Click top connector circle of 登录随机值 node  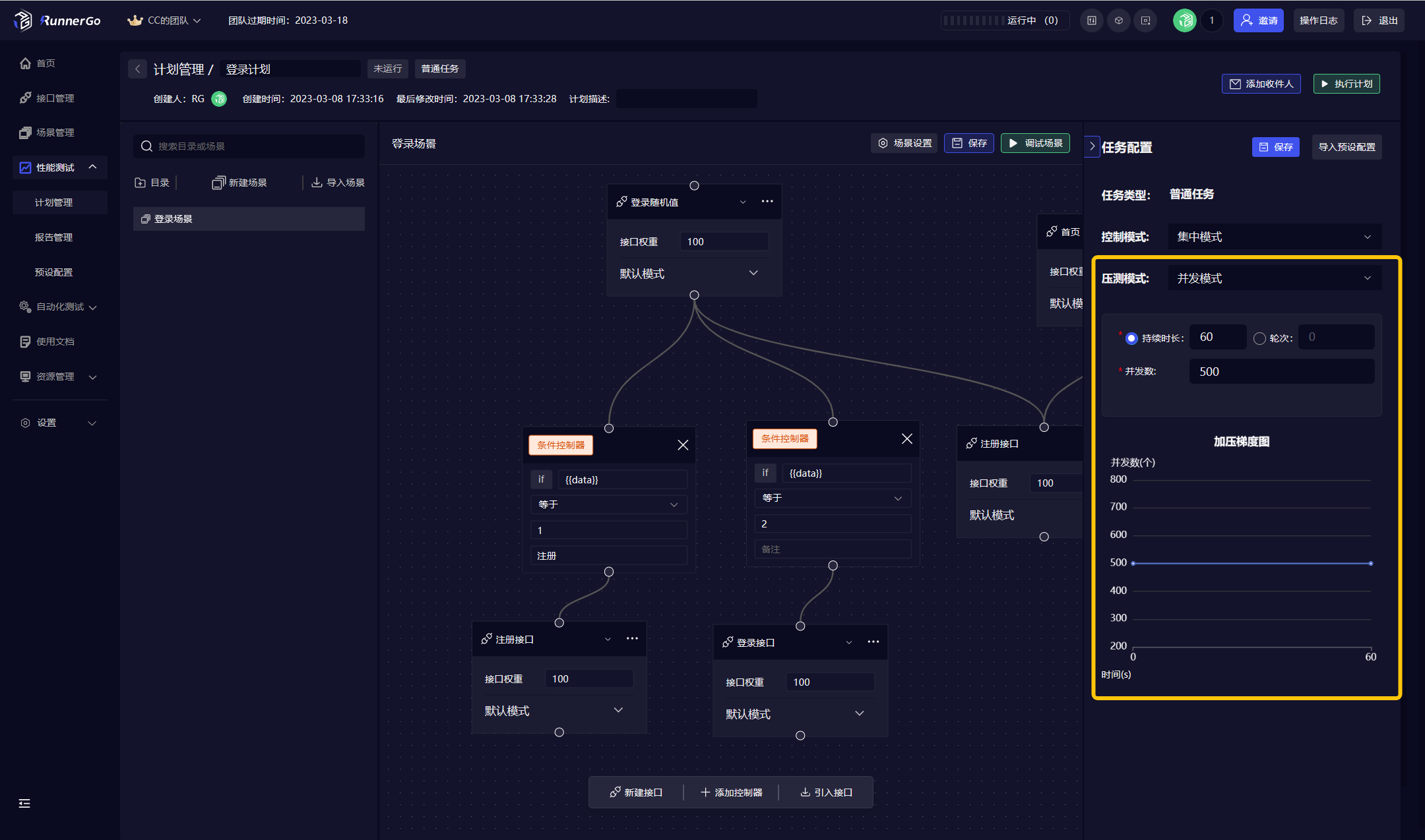coord(694,186)
